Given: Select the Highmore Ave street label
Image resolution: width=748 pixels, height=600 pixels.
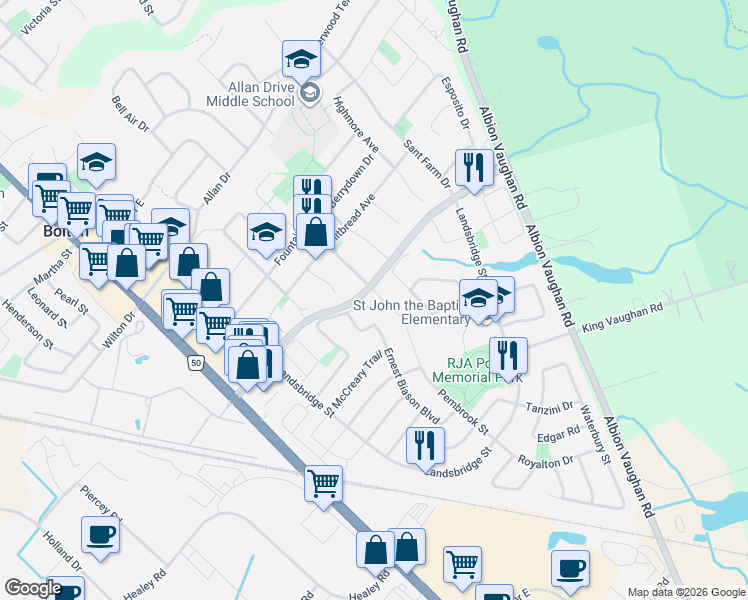Looking at the screenshot, I should (356, 124).
